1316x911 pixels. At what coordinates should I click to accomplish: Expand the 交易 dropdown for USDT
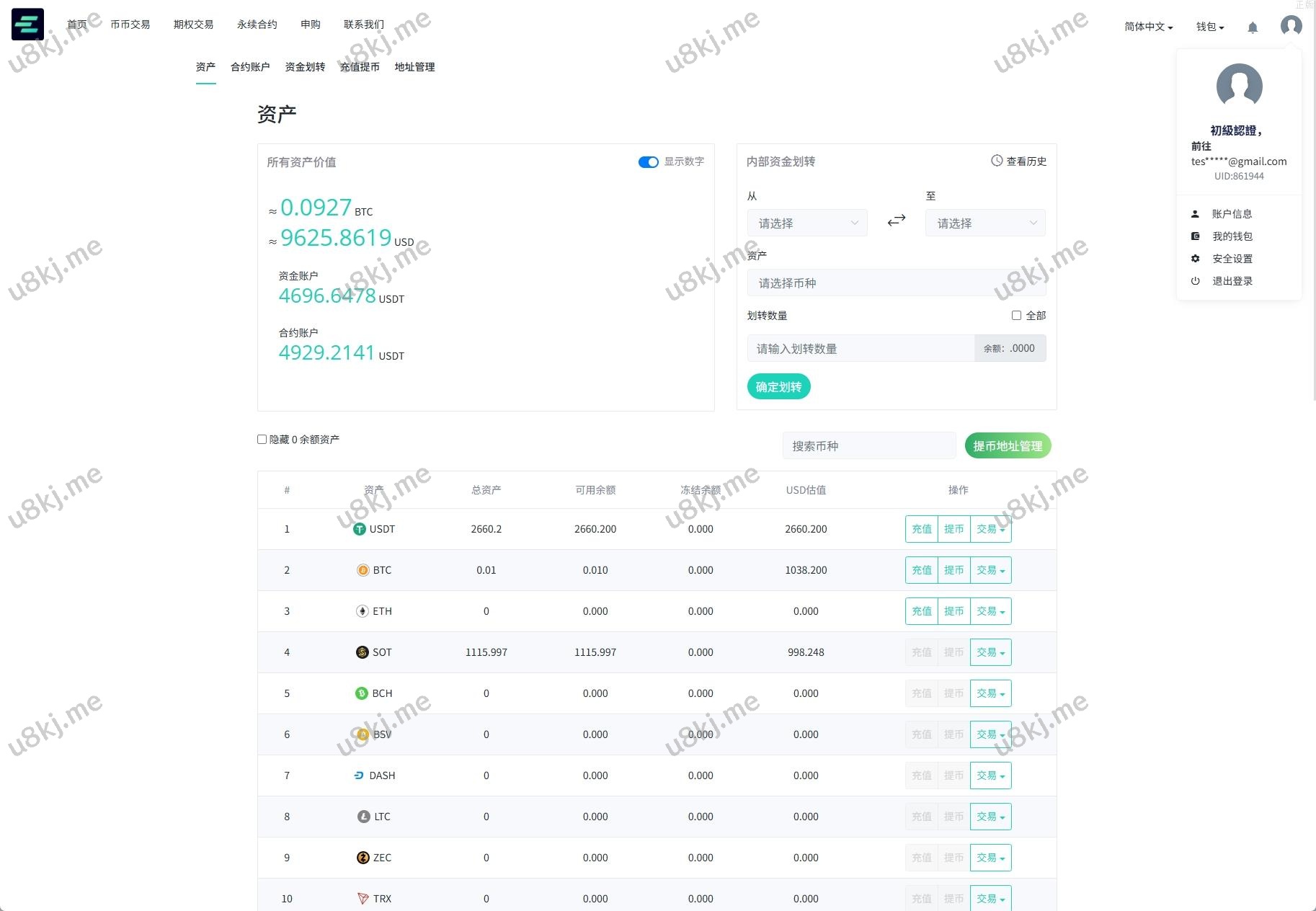(990, 529)
